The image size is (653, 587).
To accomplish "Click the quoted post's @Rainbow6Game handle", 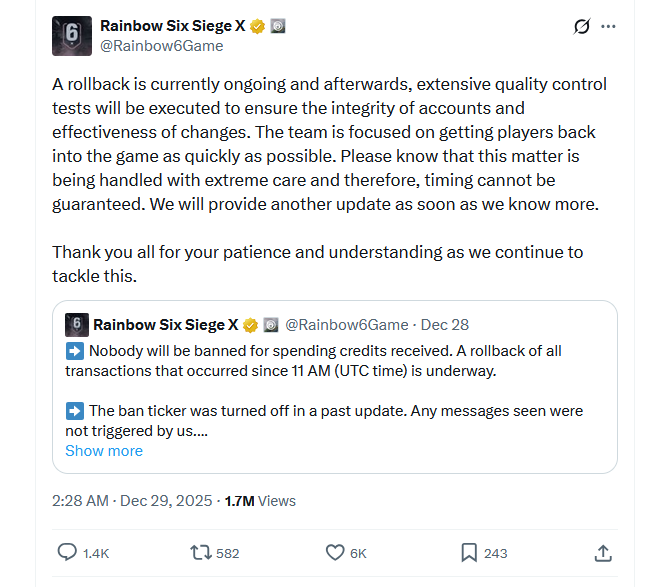I will coord(347,325).
